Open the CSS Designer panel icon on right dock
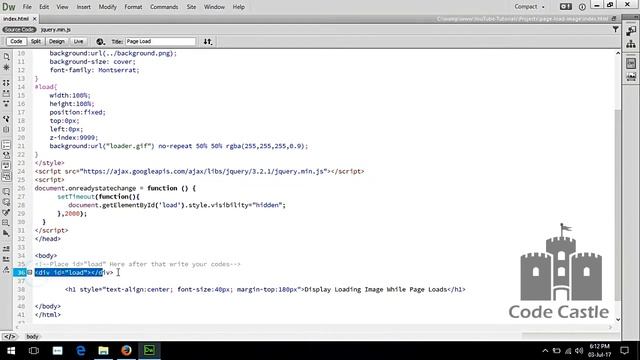640x360 pixels. [631, 63]
